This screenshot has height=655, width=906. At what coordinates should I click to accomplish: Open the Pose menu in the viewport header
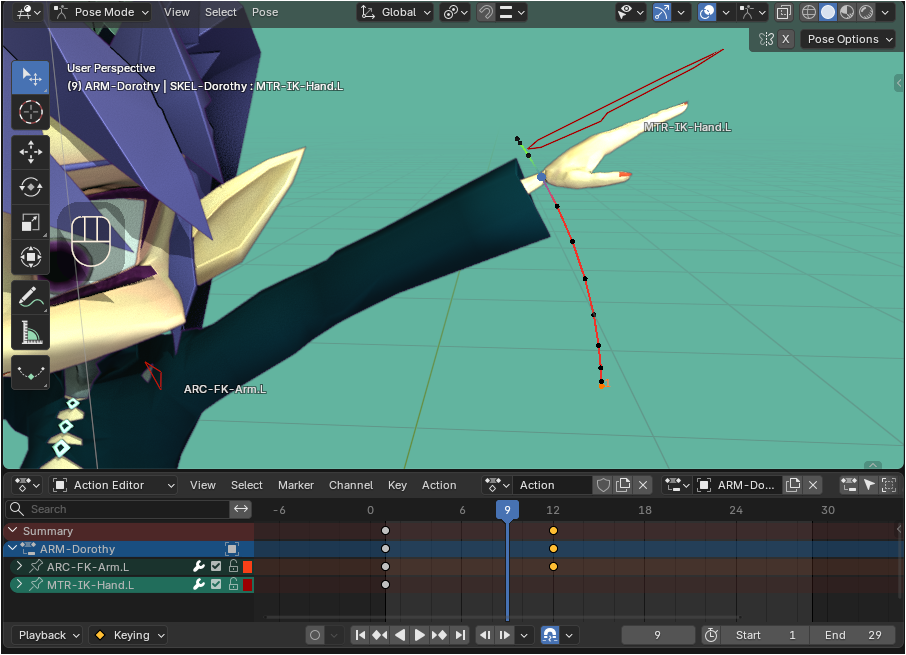coord(265,12)
